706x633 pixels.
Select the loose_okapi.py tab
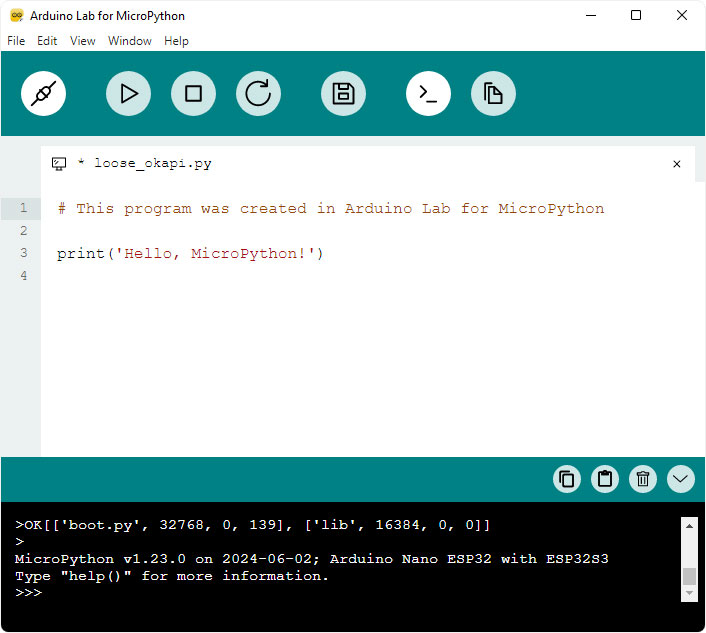click(367, 163)
